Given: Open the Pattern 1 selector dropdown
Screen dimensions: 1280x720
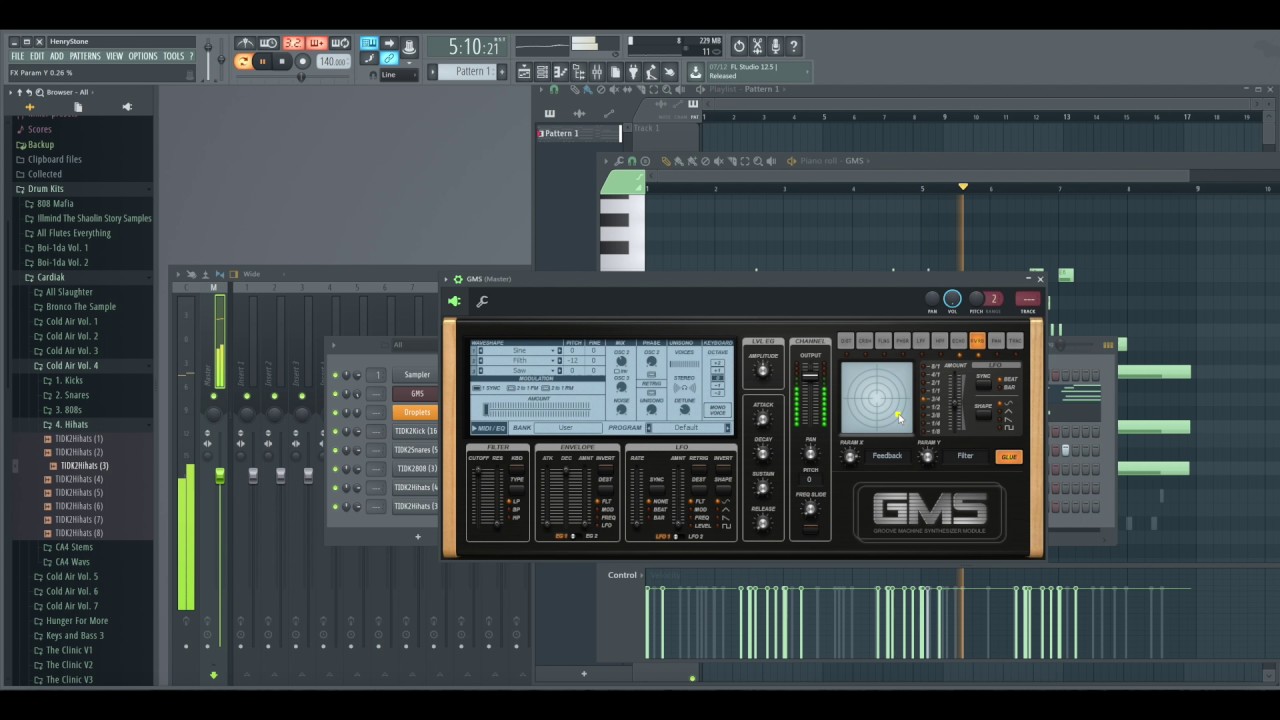Looking at the screenshot, I should (468, 72).
